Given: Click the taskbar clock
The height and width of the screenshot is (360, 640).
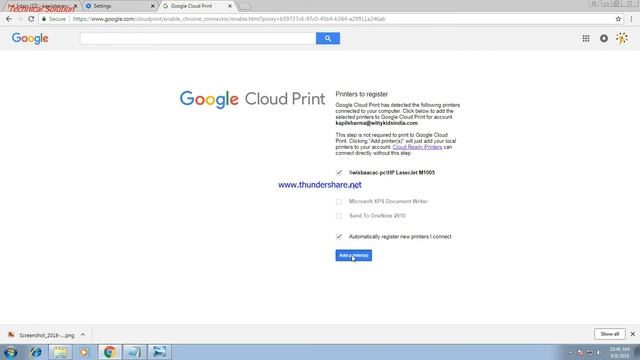Looking at the screenshot, I should point(620,352).
